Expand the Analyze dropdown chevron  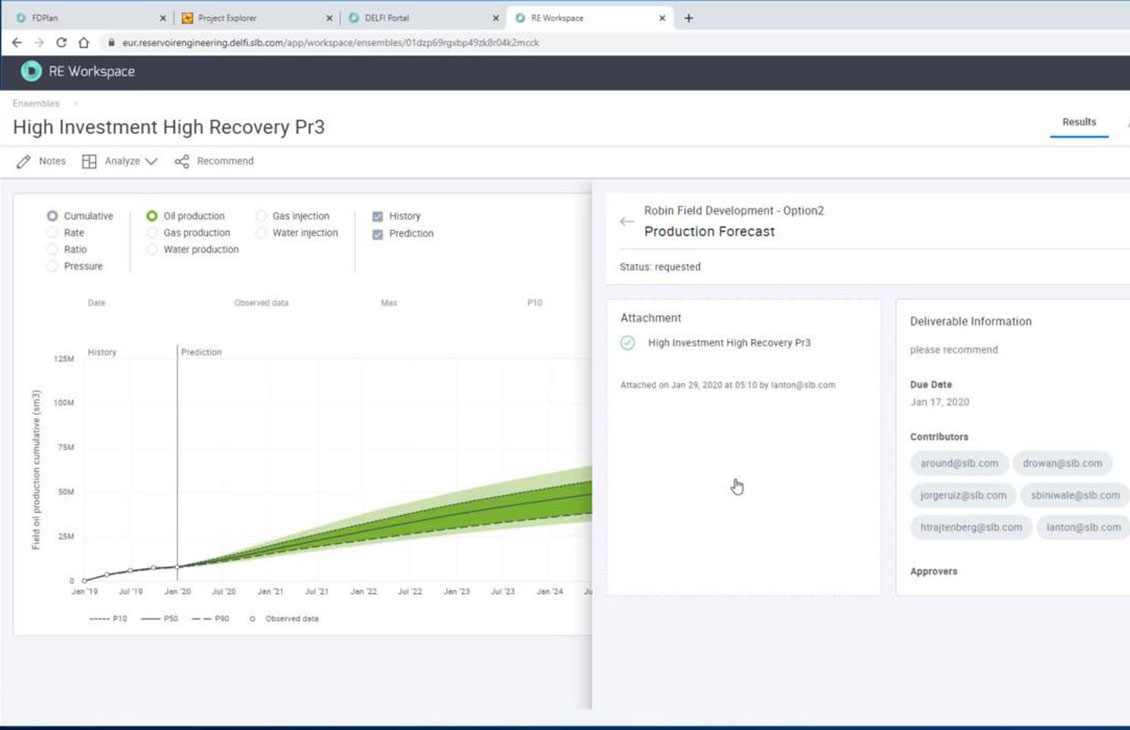151,161
